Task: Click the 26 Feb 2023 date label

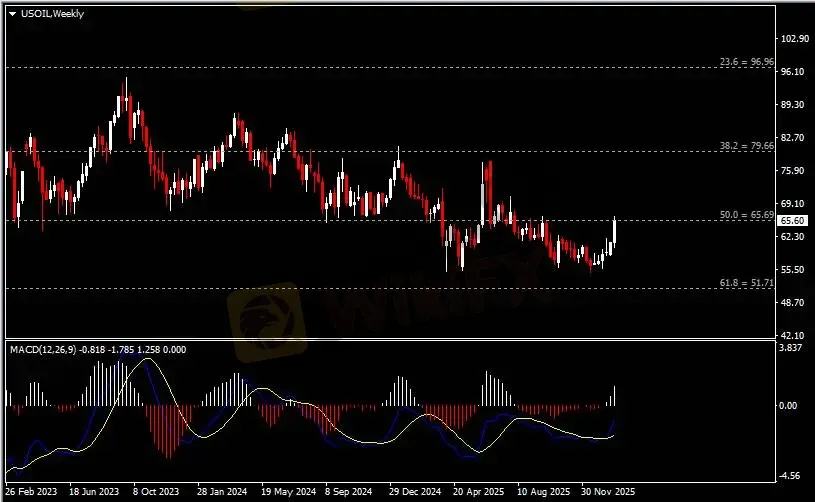Action: pos(31,492)
